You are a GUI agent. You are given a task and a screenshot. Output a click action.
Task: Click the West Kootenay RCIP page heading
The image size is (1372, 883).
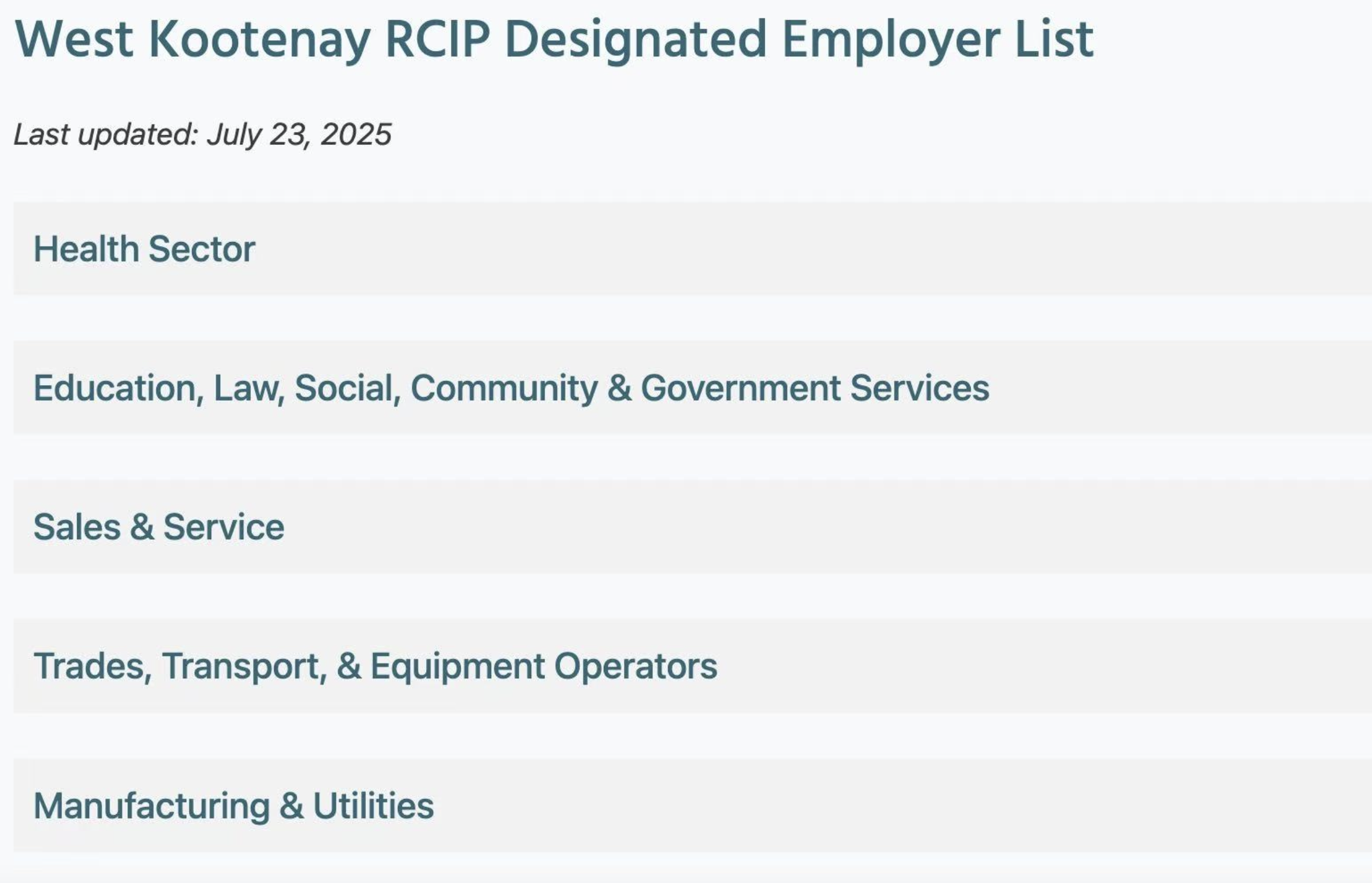pyautogui.click(x=554, y=40)
